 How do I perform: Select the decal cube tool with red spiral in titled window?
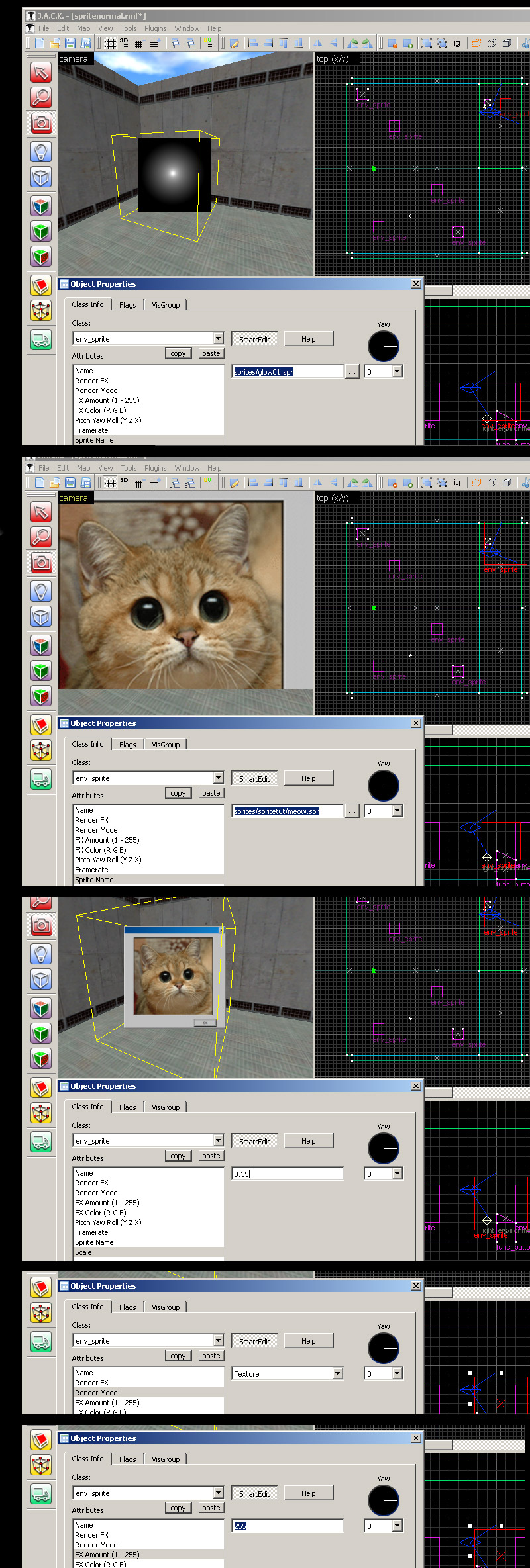[x=41, y=257]
